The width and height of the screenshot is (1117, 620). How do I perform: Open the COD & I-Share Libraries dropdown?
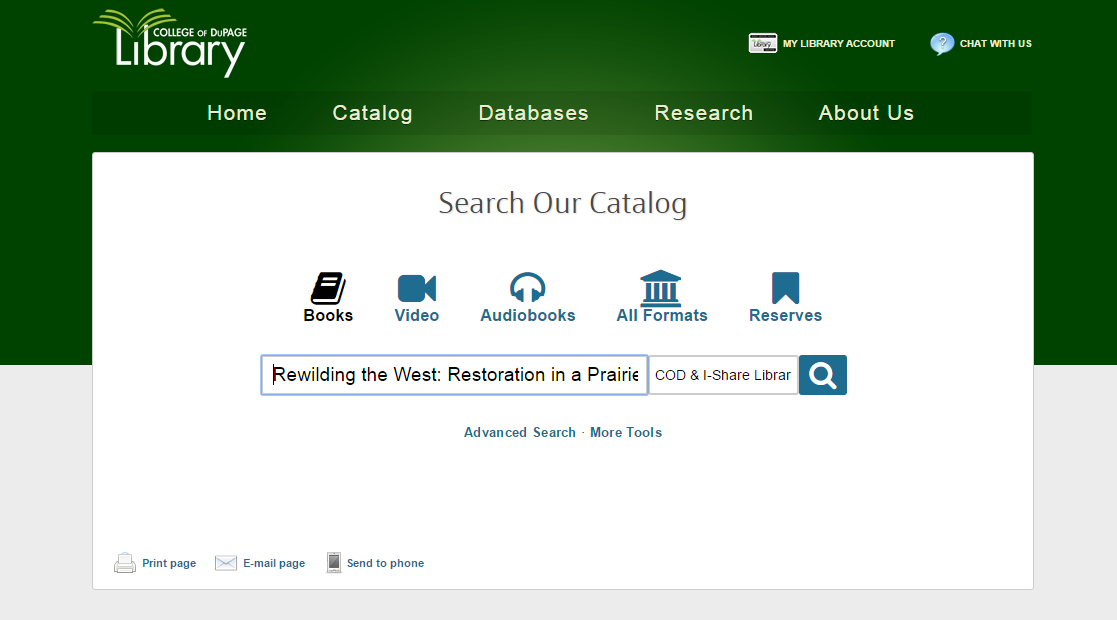723,375
